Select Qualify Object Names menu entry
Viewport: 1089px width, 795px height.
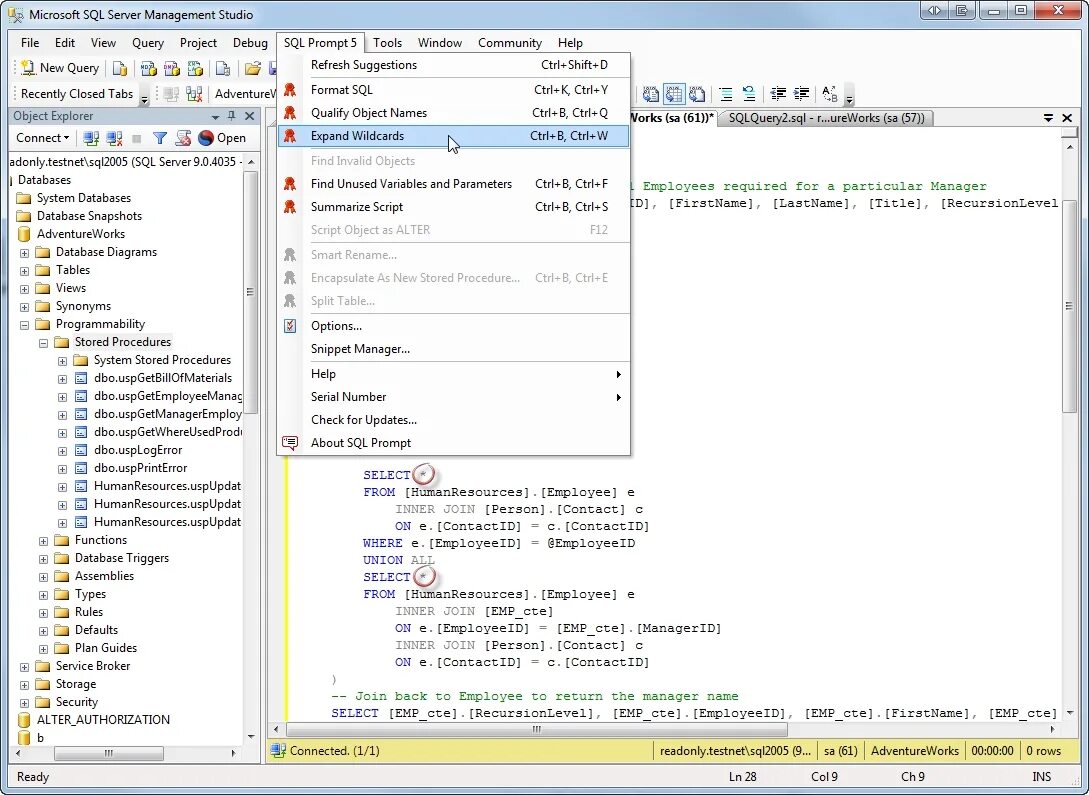click(x=454, y=112)
